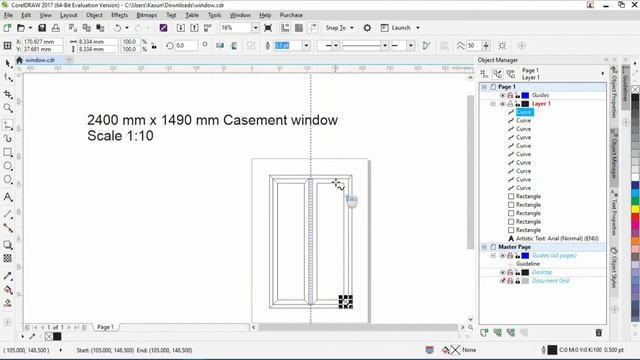
Task: Click New Layer icon in Object Manager
Action: [x=484, y=333]
